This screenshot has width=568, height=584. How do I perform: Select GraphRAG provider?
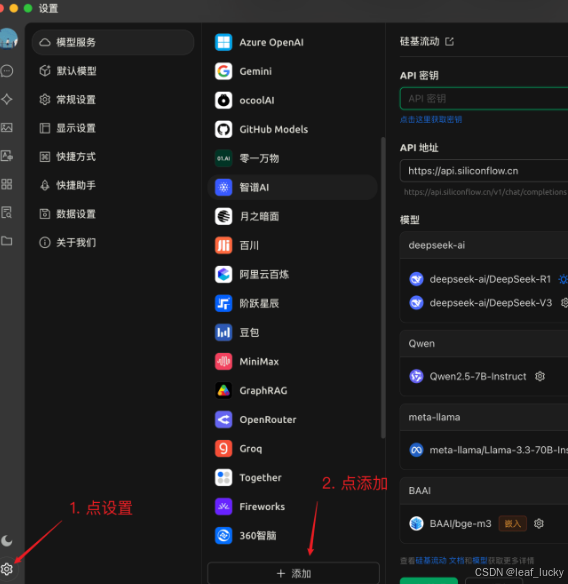[292, 391]
